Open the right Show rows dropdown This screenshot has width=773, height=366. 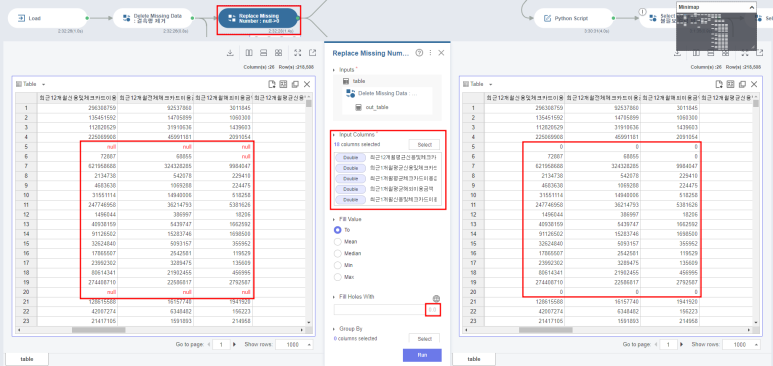(x=741, y=345)
